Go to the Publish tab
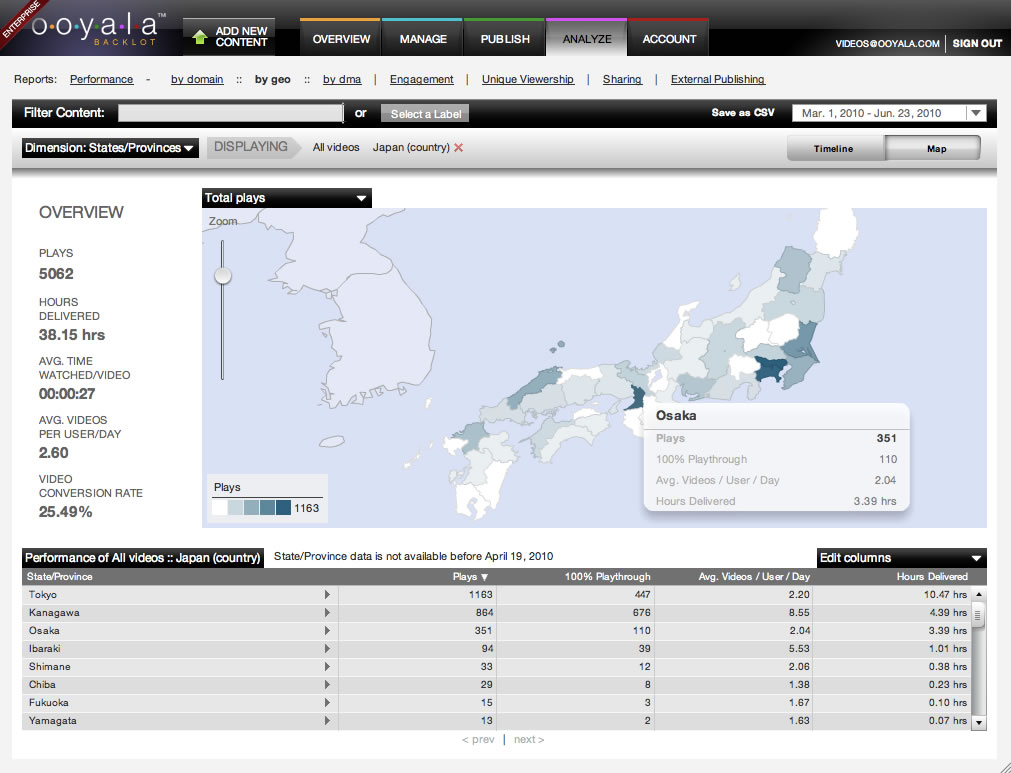1011x773 pixels. pyautogui.click(x=505, y=39)
